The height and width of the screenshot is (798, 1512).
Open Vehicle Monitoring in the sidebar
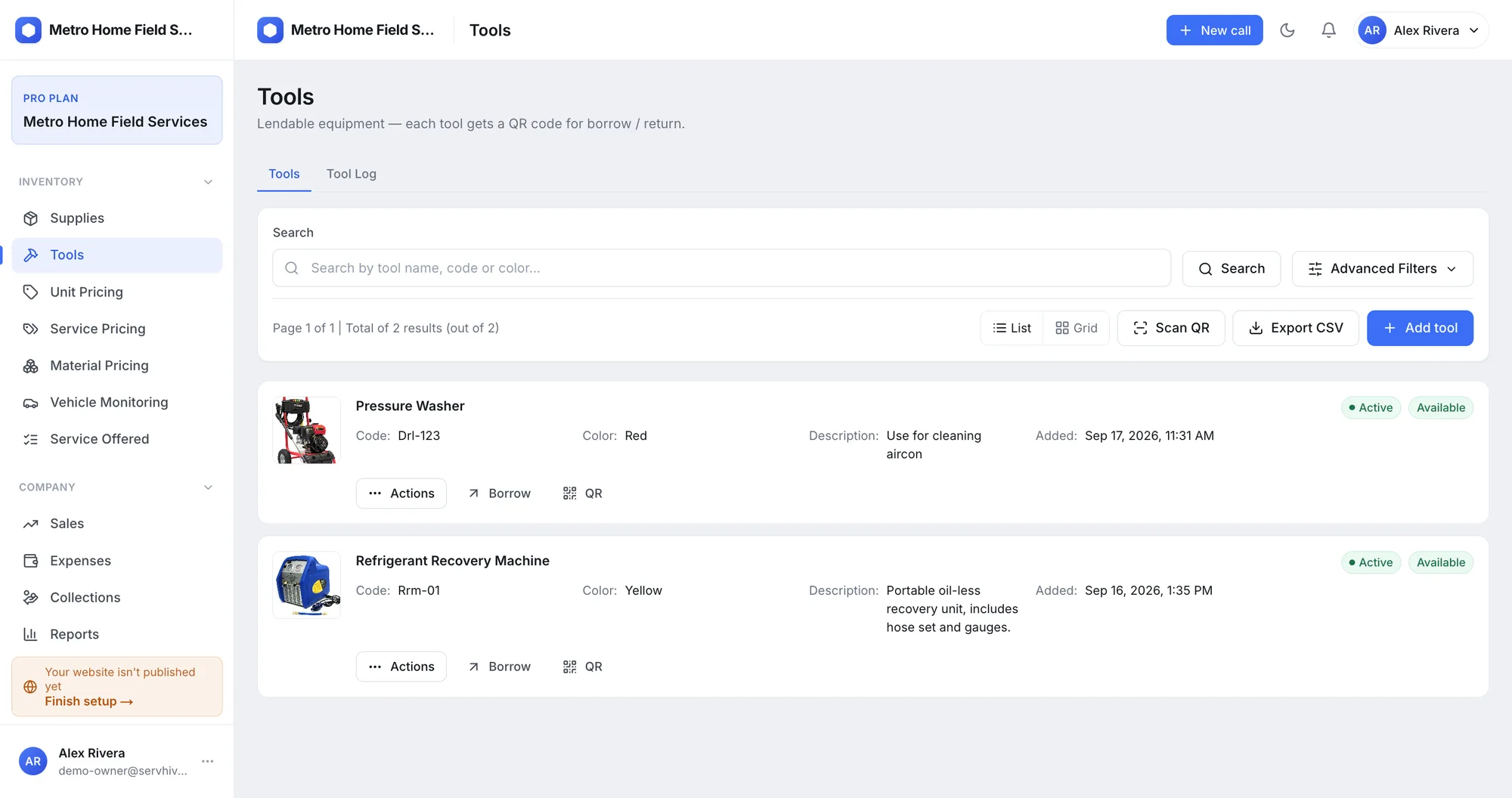(x=117, y=403)
